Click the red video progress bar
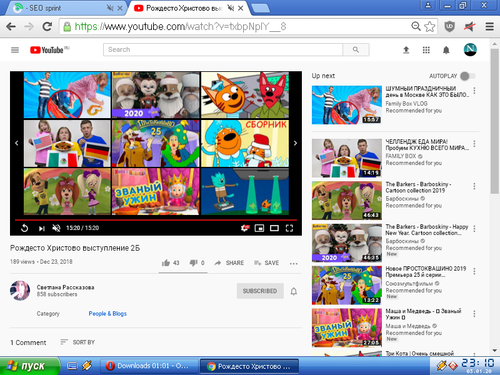The image size is (500, 375). (156, 220)
